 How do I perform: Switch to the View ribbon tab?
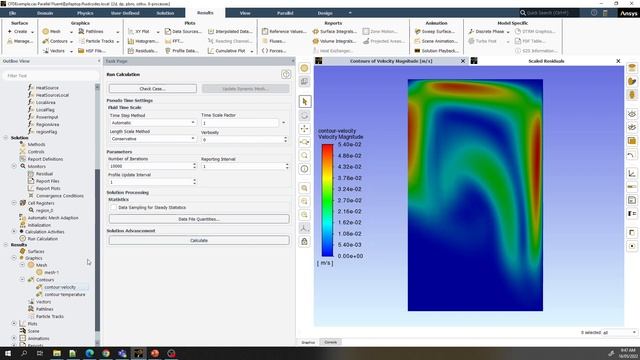click(x=245, y=13)
